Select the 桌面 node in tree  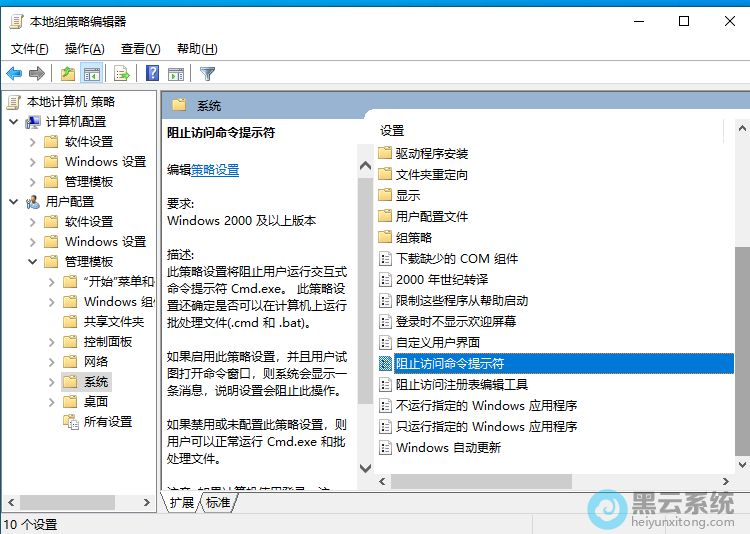click(96, 402)
